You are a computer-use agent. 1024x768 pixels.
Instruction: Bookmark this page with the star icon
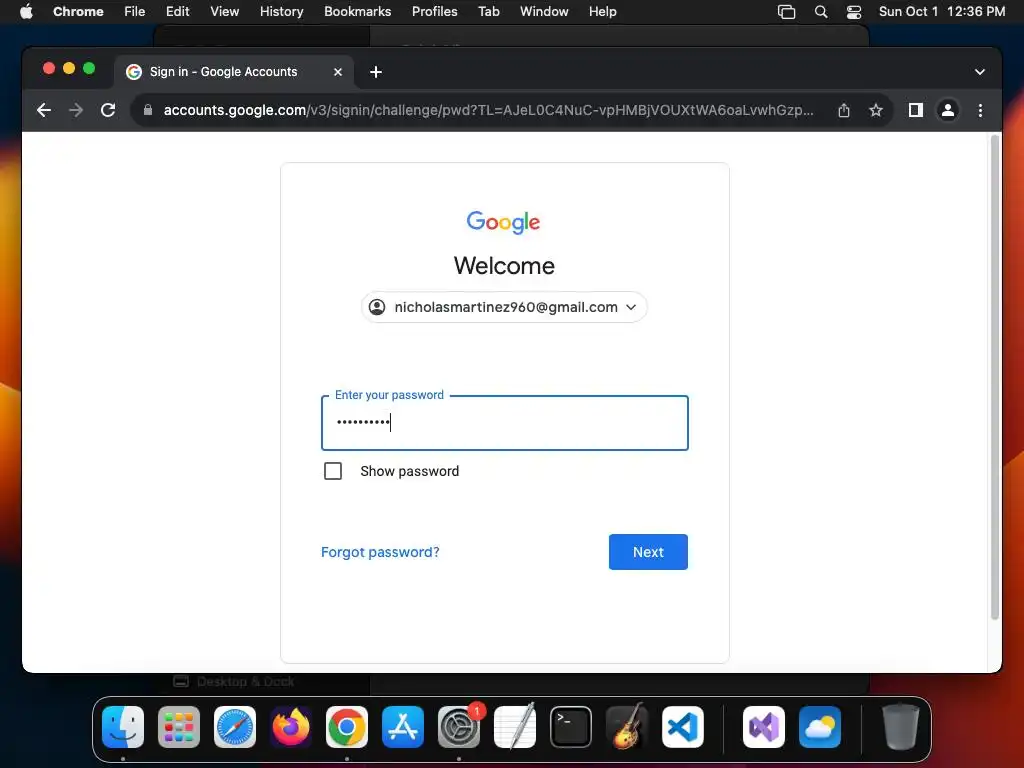pyautogui.click(x=876, y=110)
